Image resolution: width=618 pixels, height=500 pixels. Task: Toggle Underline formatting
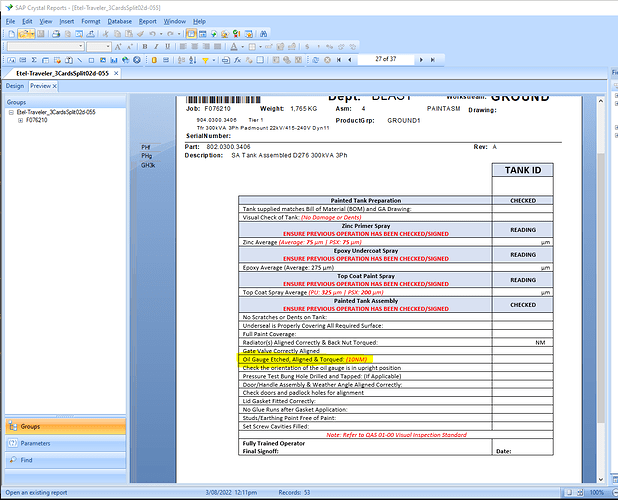pos(166,46)
